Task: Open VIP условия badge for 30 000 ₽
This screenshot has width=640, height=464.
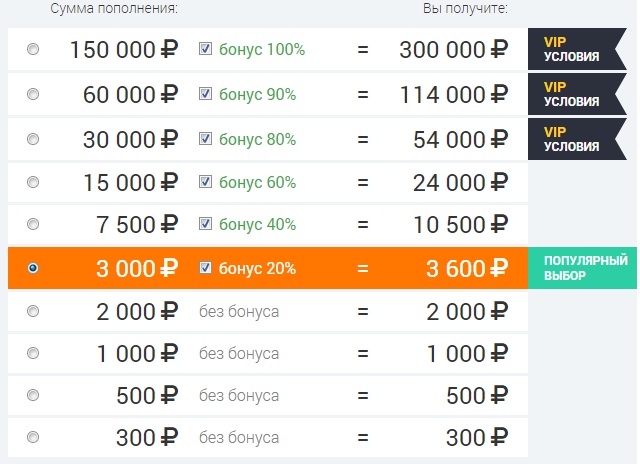Action: point(577,139)
